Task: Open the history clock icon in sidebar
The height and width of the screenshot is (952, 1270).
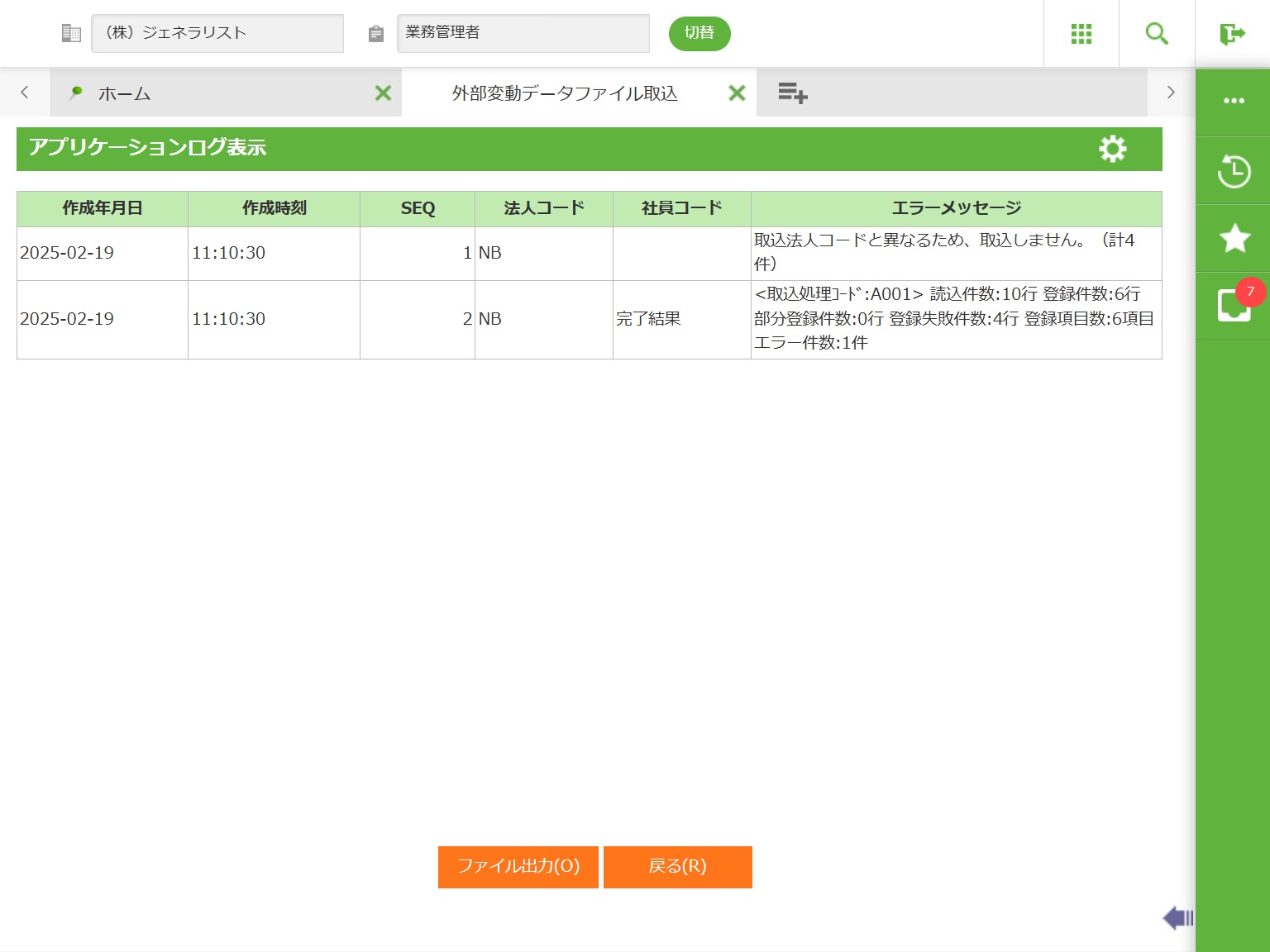Action: pyautogui.click(x=1234, y=171)
